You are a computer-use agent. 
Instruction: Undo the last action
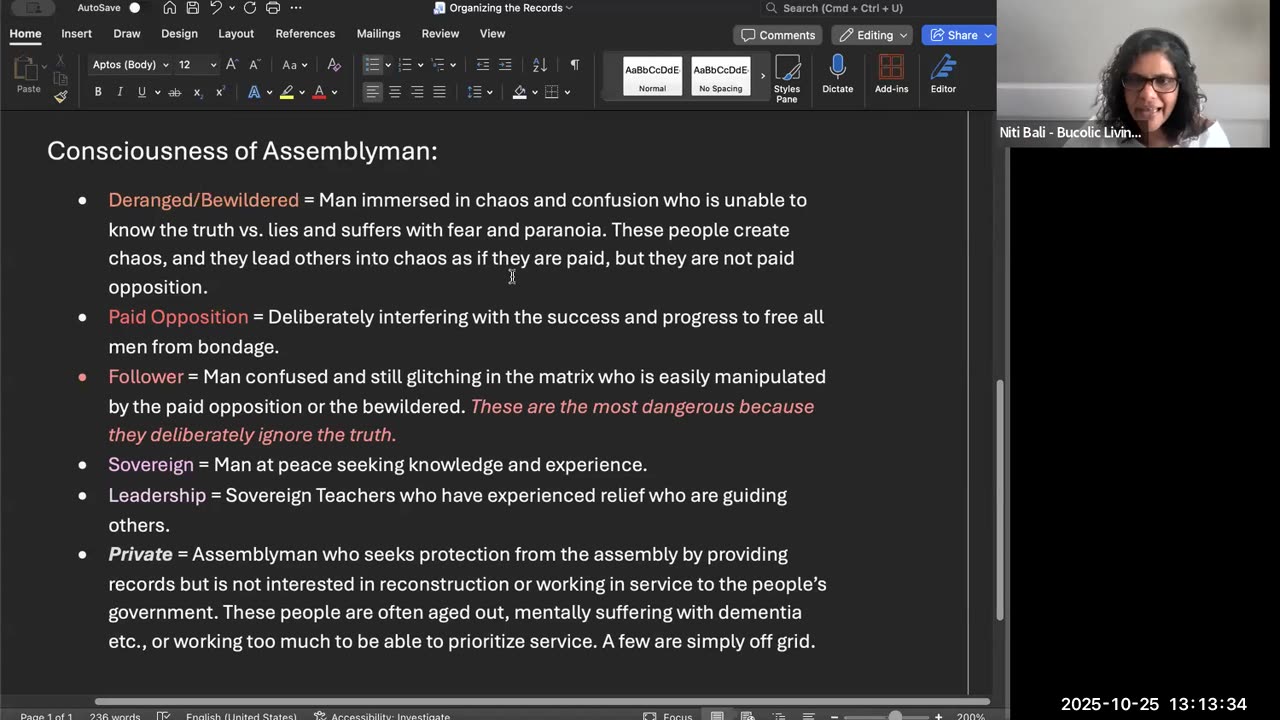(x=216, y=8)
